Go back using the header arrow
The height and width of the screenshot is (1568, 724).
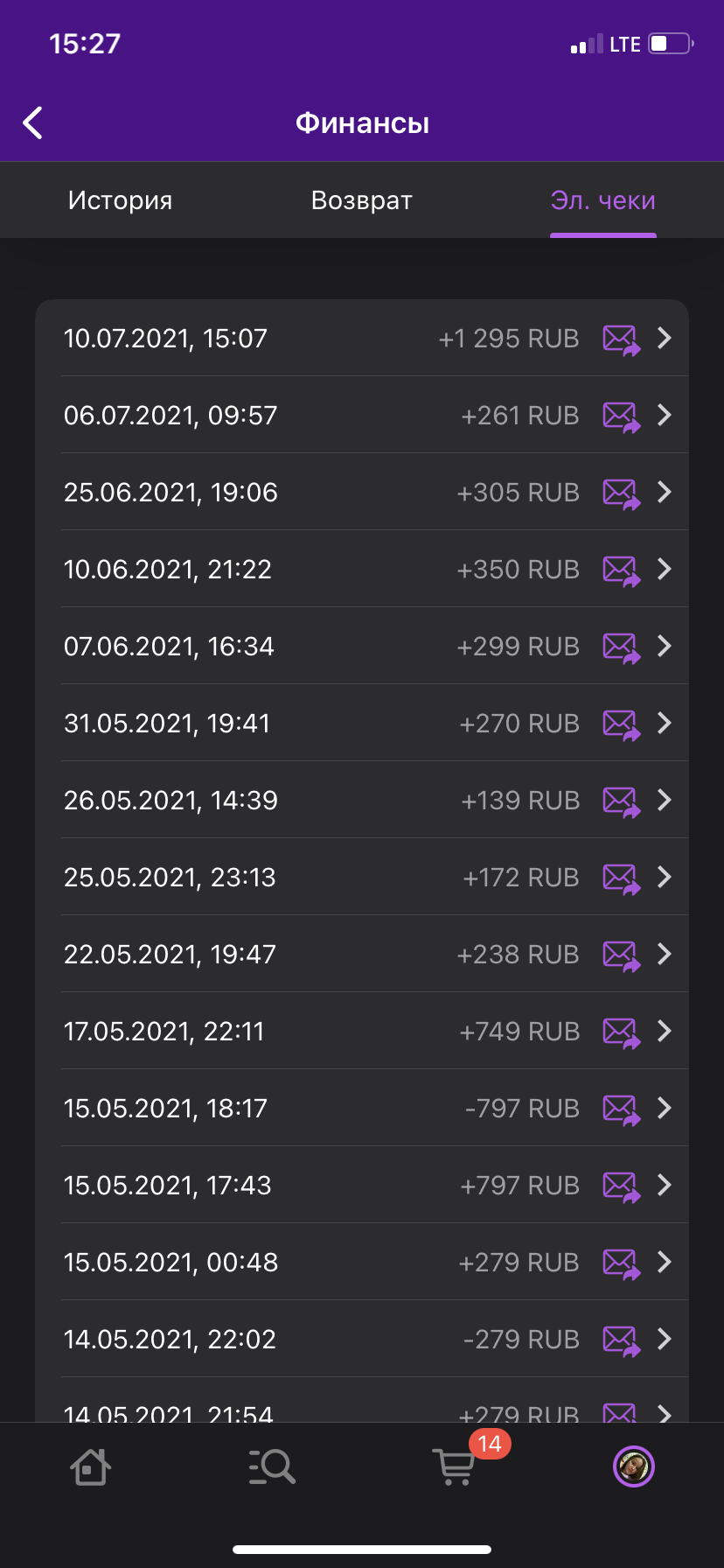click(33, 123)
